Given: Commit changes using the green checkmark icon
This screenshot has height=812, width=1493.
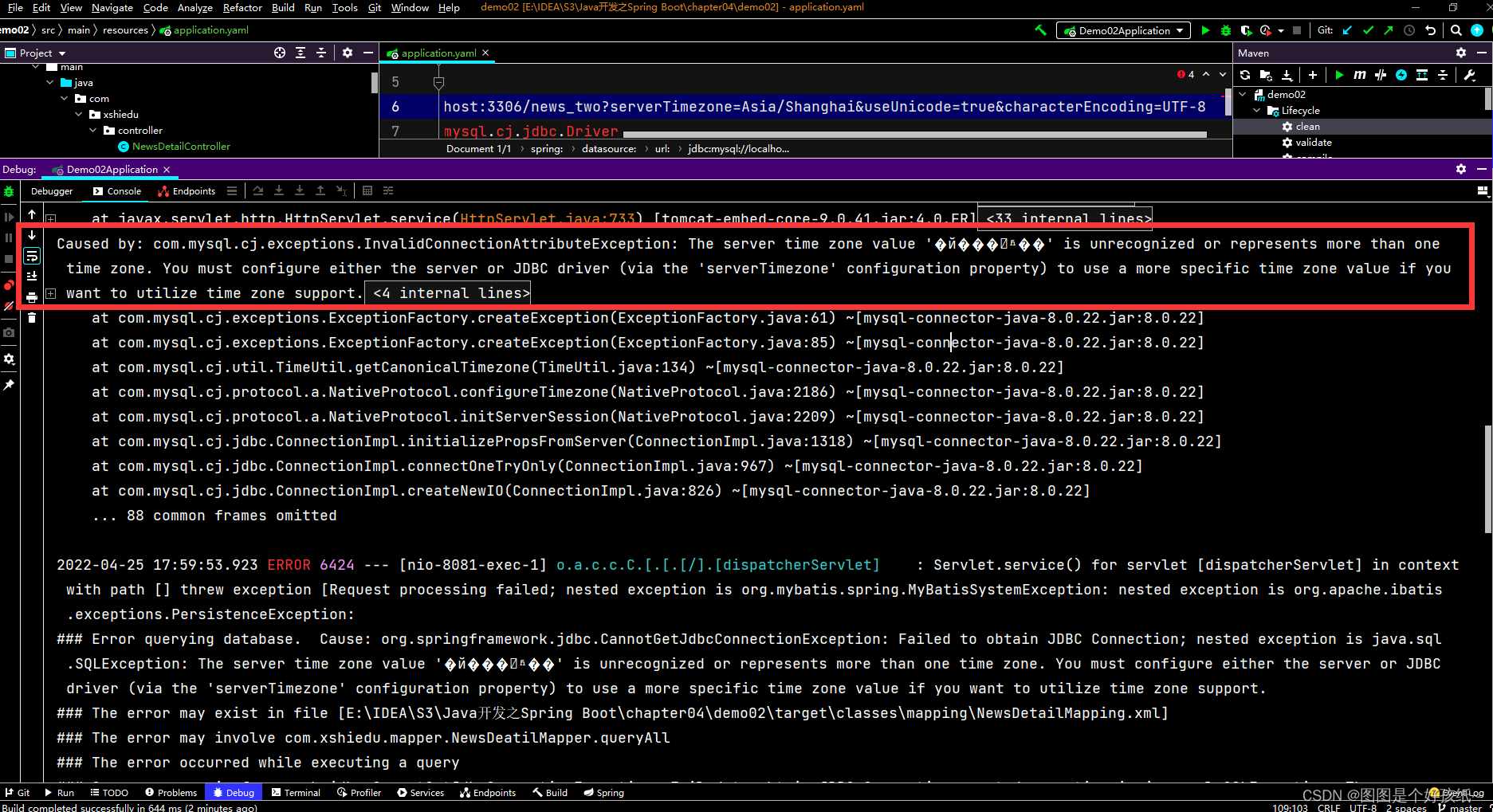Looking at the screenshot, I should tap(1368, 30).
